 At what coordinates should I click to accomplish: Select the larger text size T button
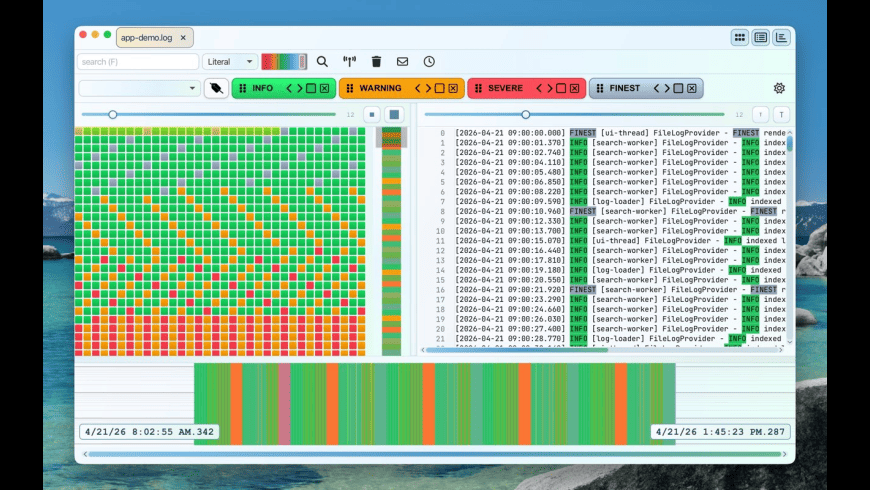point(781,114)
